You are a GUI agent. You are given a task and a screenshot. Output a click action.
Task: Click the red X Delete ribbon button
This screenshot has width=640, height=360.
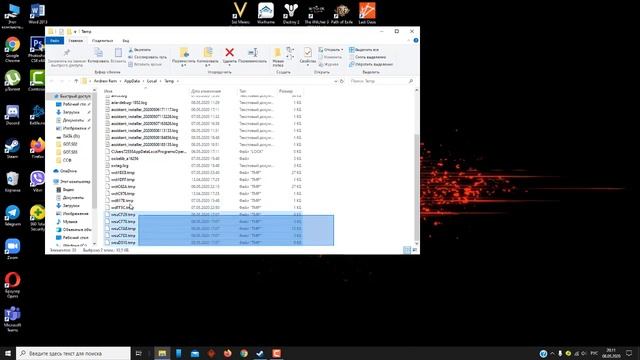point(229,52)
